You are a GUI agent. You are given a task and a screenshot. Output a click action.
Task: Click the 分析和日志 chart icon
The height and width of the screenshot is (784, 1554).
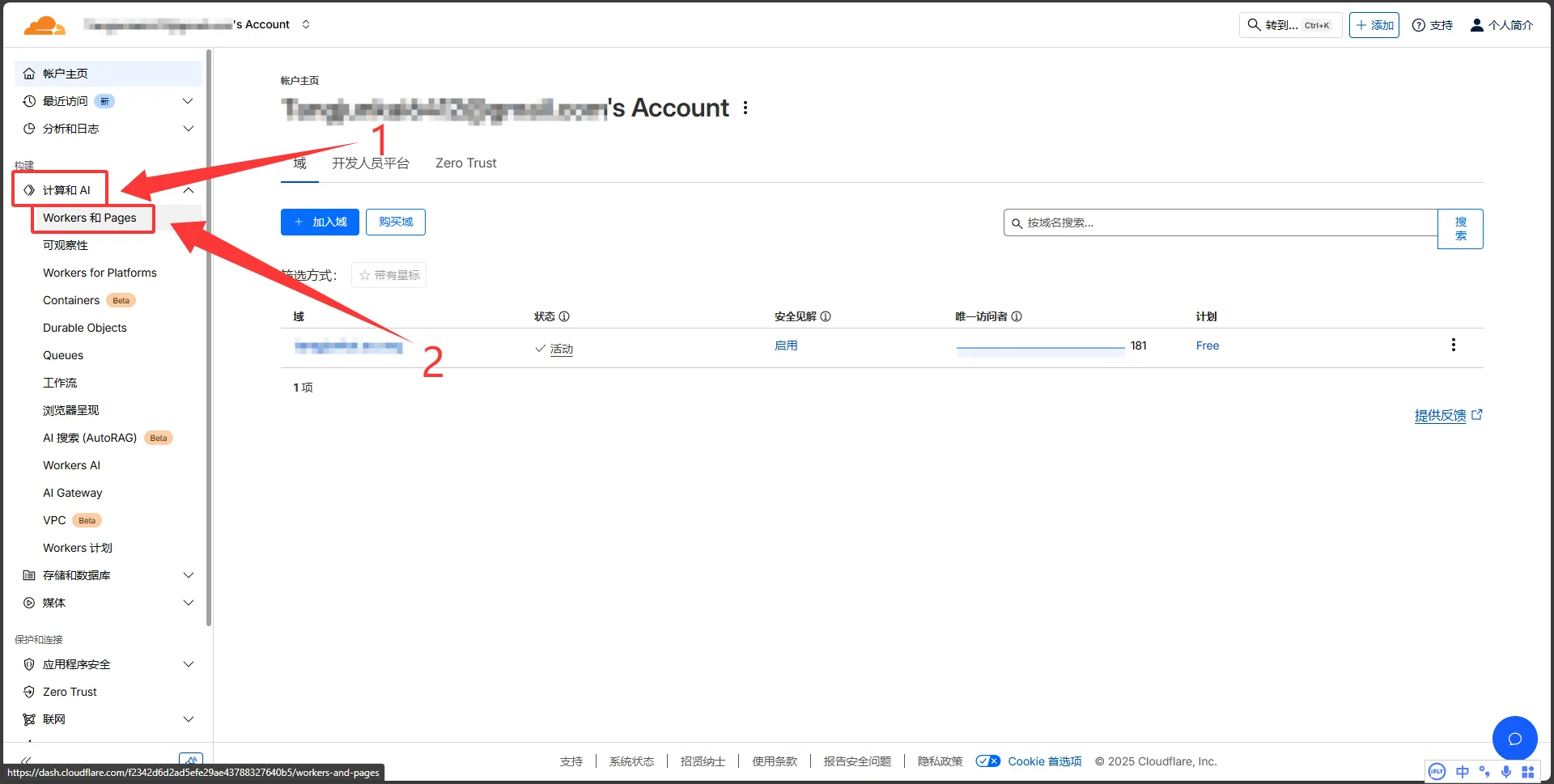coord(29,129)
